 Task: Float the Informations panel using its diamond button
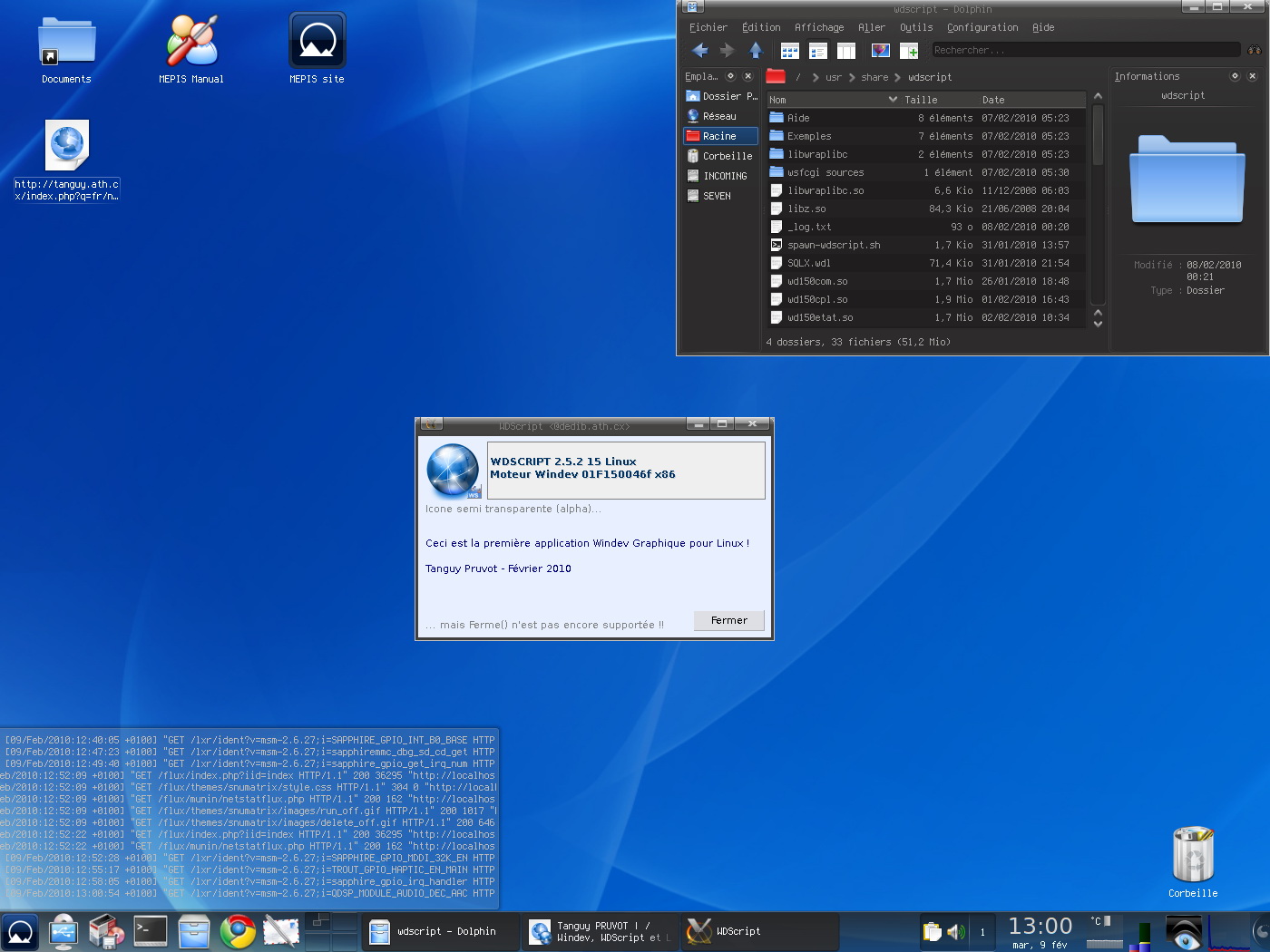1235,76
